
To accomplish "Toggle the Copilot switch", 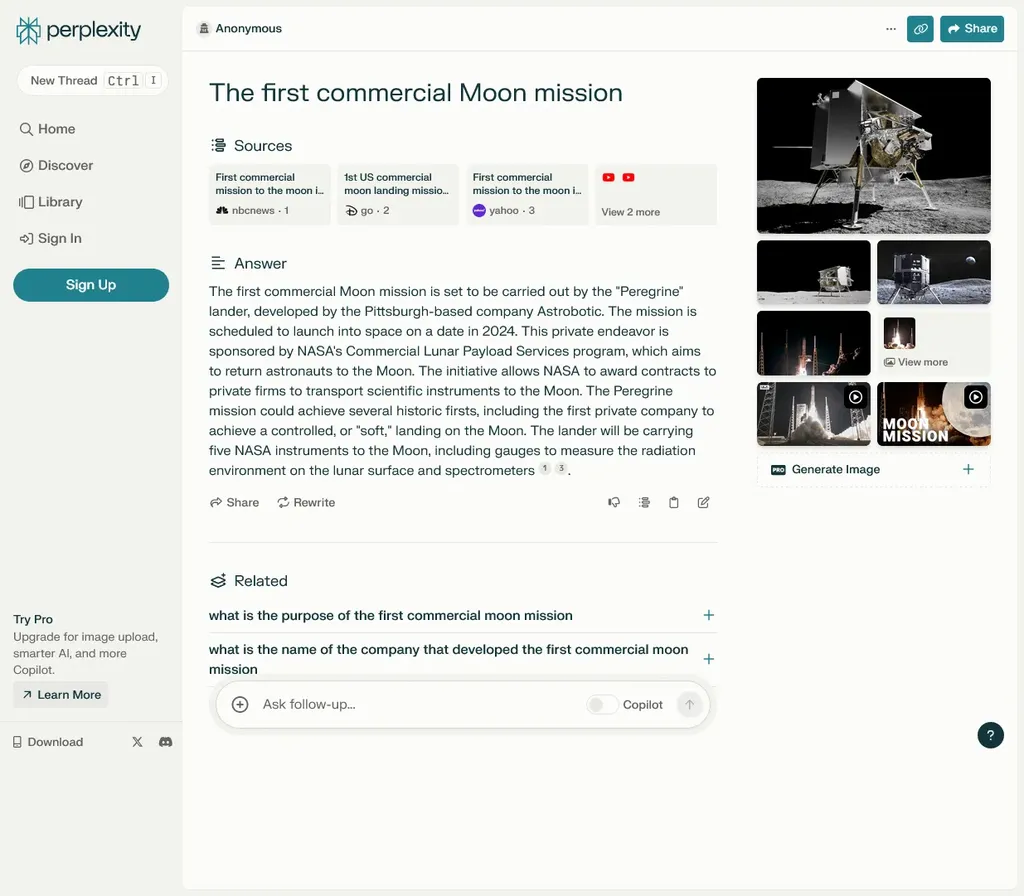I will click(x=601, y=705).
